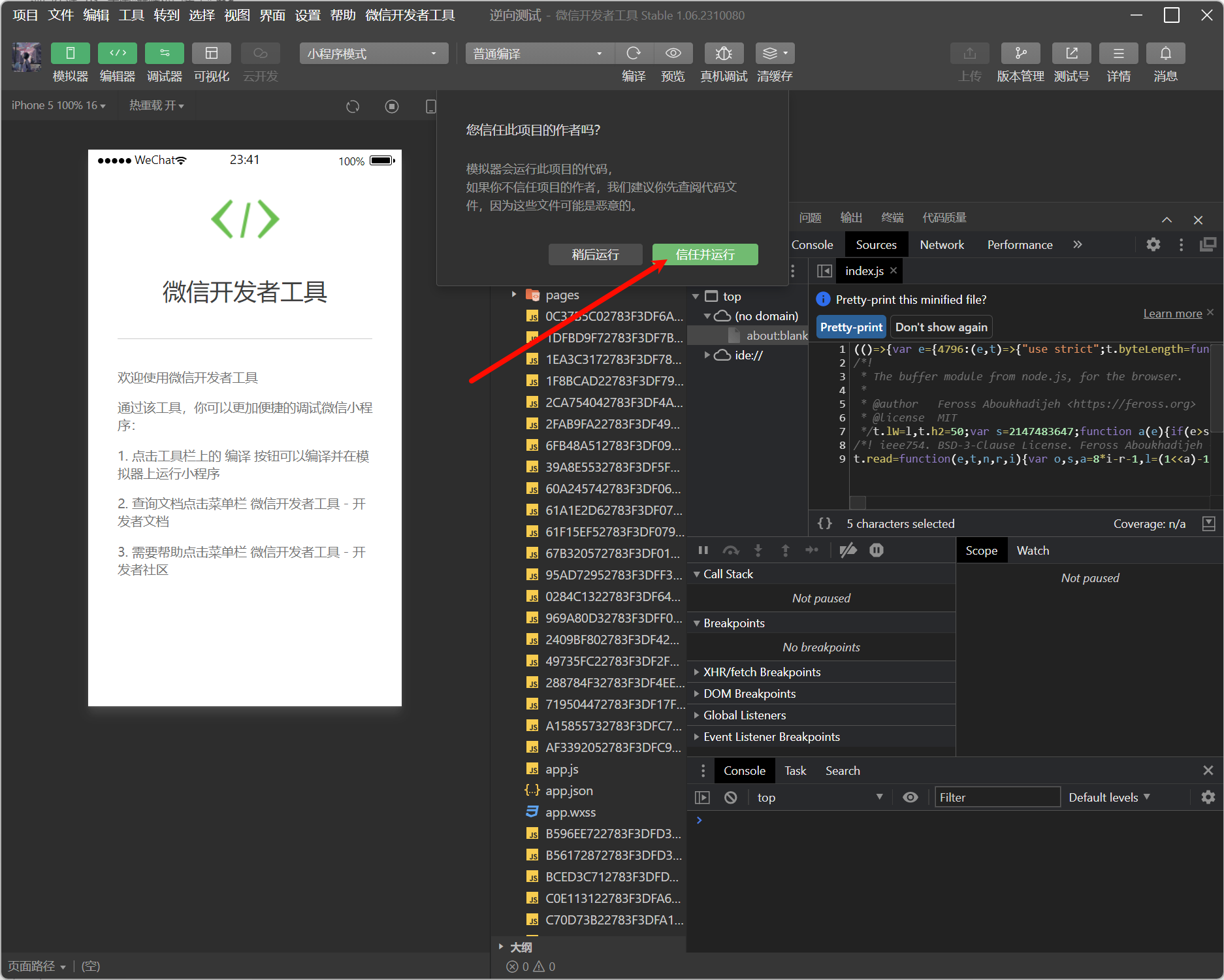The width and height of the screenshot is (1224, 980).
Task: Open the 热重载 hot reload dropdown
Action: coord(156,105)
